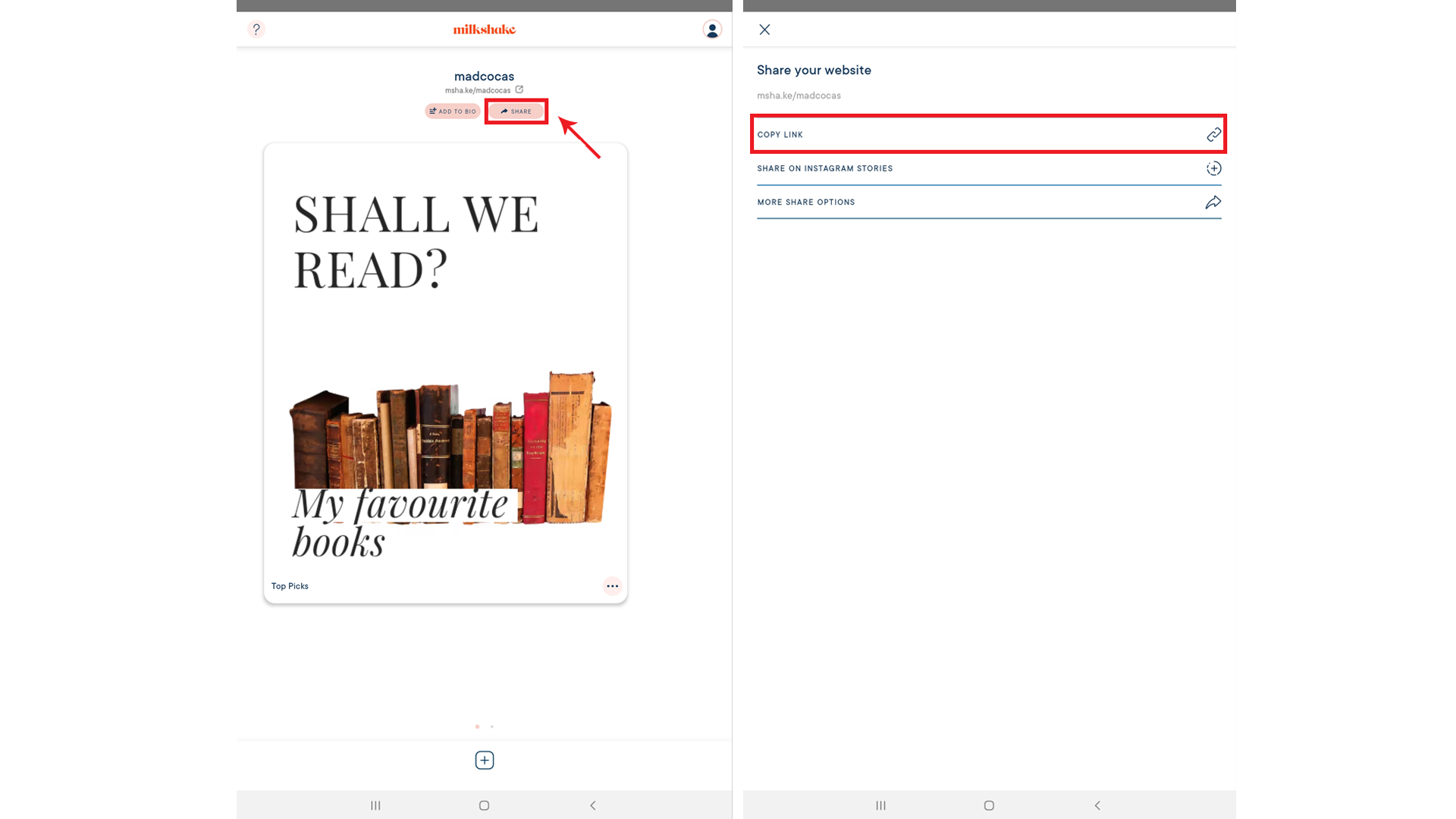Click the Top Picks card label
The height and width of the screenshot is (819, 1456).
coord(290,586)
